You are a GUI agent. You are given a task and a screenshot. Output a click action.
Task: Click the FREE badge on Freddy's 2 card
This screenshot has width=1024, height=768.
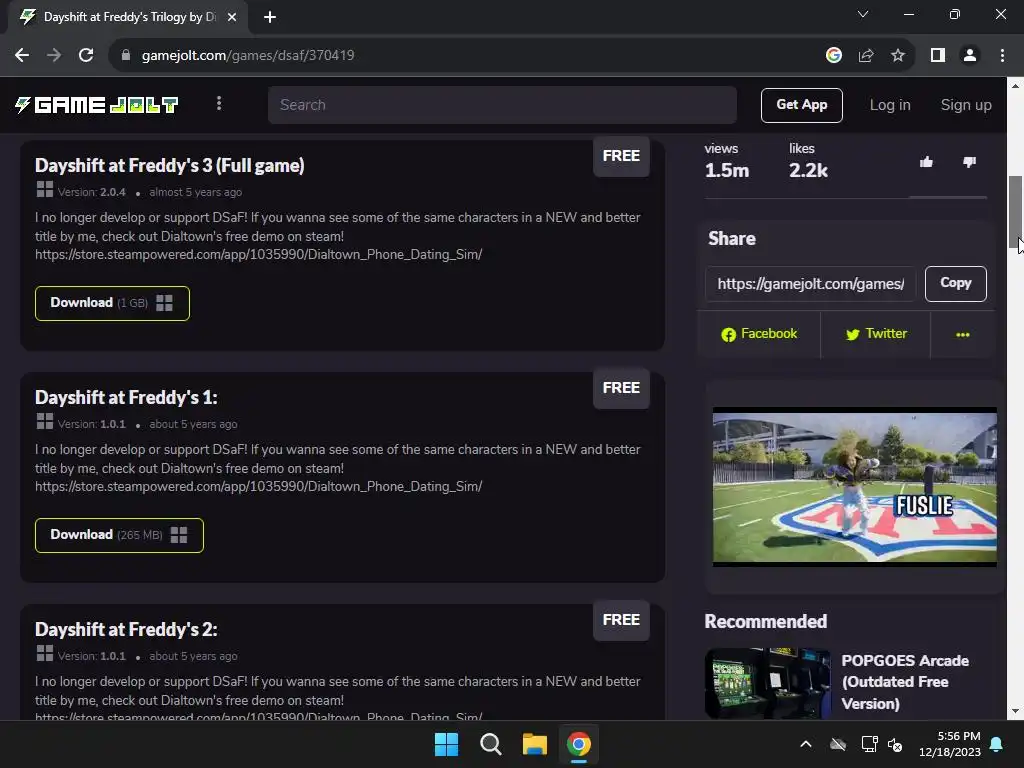point(621,620)
